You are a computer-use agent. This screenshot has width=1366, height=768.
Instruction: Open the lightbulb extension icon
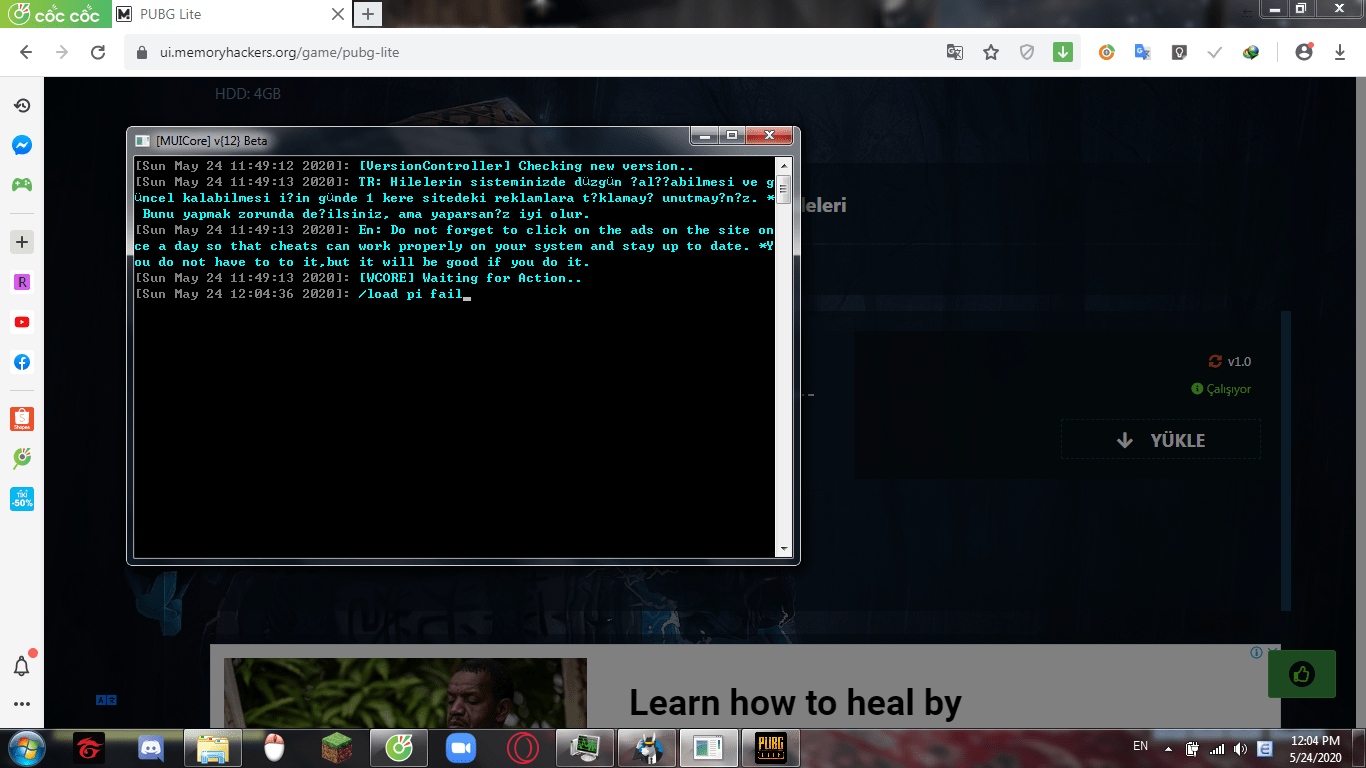point(1179,52)
